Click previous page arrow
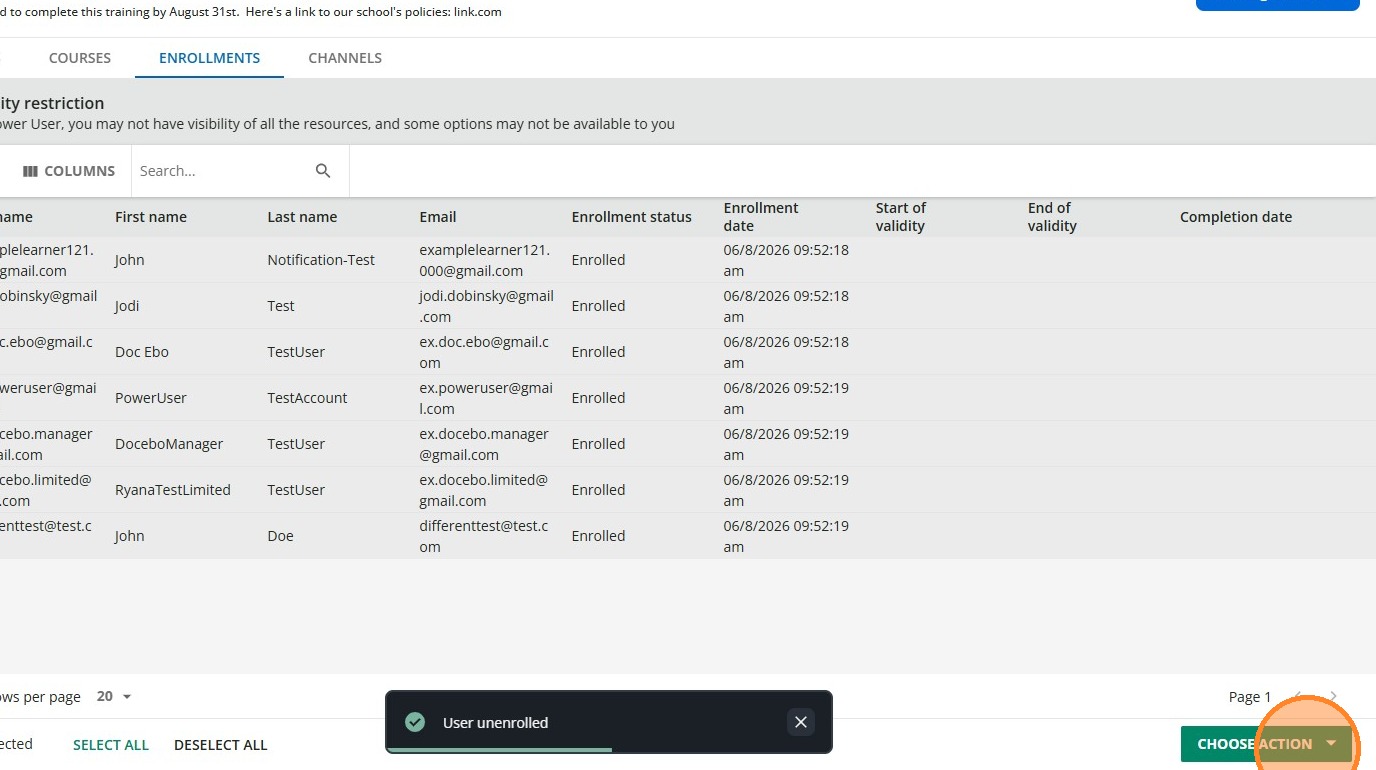The image size is (1376, 770). (x=1298, y=697)
